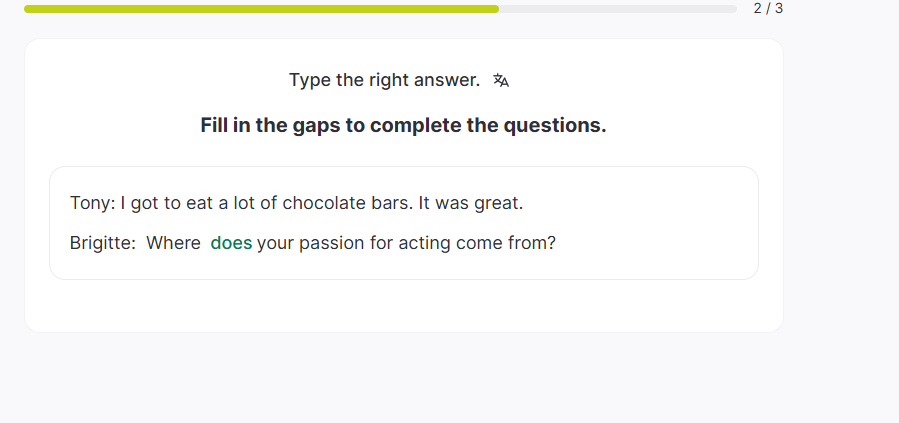The image size is (899, 423).
Task: Click the "2 / 3" step counter
Action: (x=768, y=8)
